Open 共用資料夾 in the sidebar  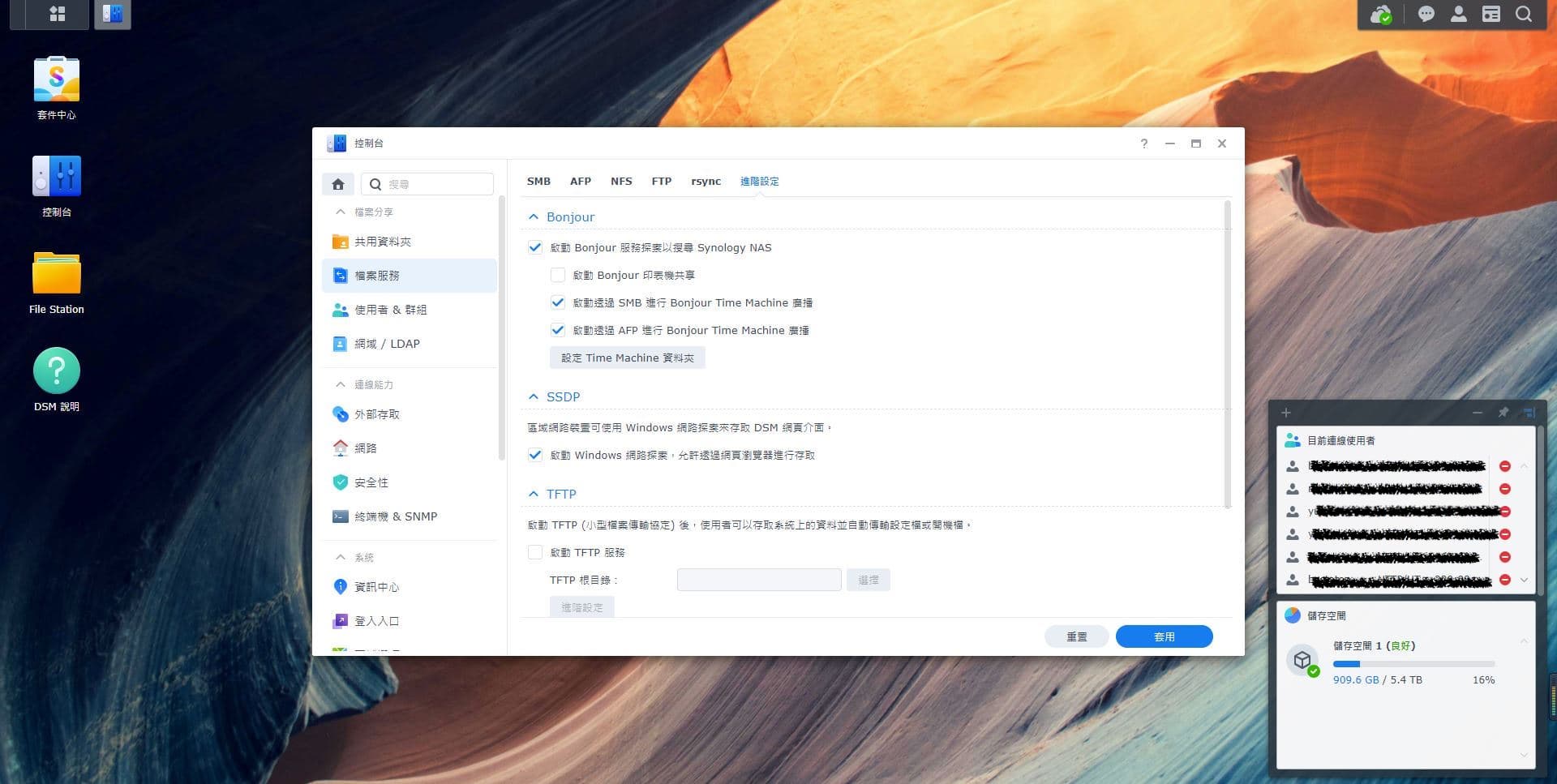410,242
